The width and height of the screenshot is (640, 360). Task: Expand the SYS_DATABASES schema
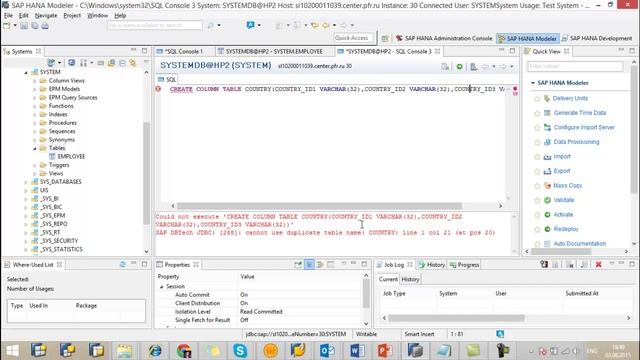pyautogui.click(x=26, y=182)
